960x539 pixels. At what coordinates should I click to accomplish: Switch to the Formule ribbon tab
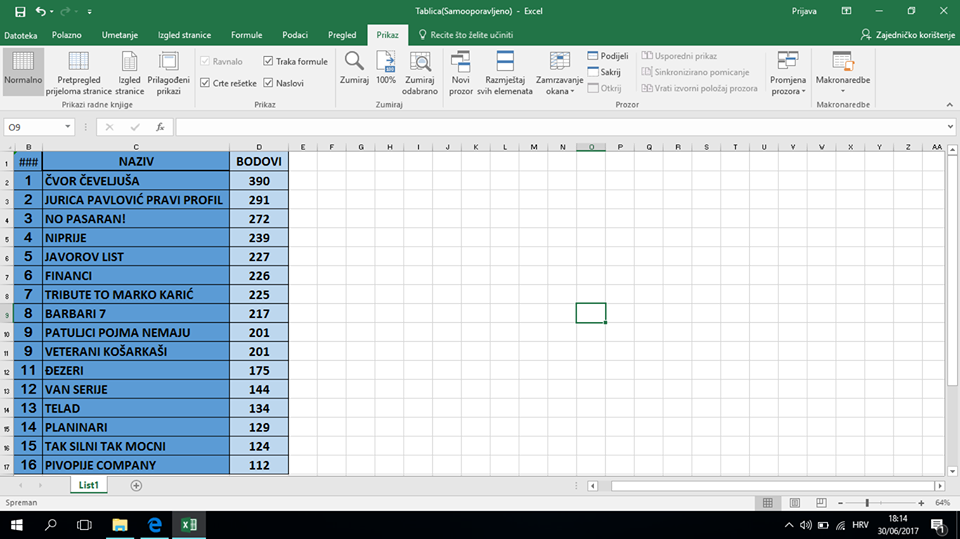click(246, 35)
